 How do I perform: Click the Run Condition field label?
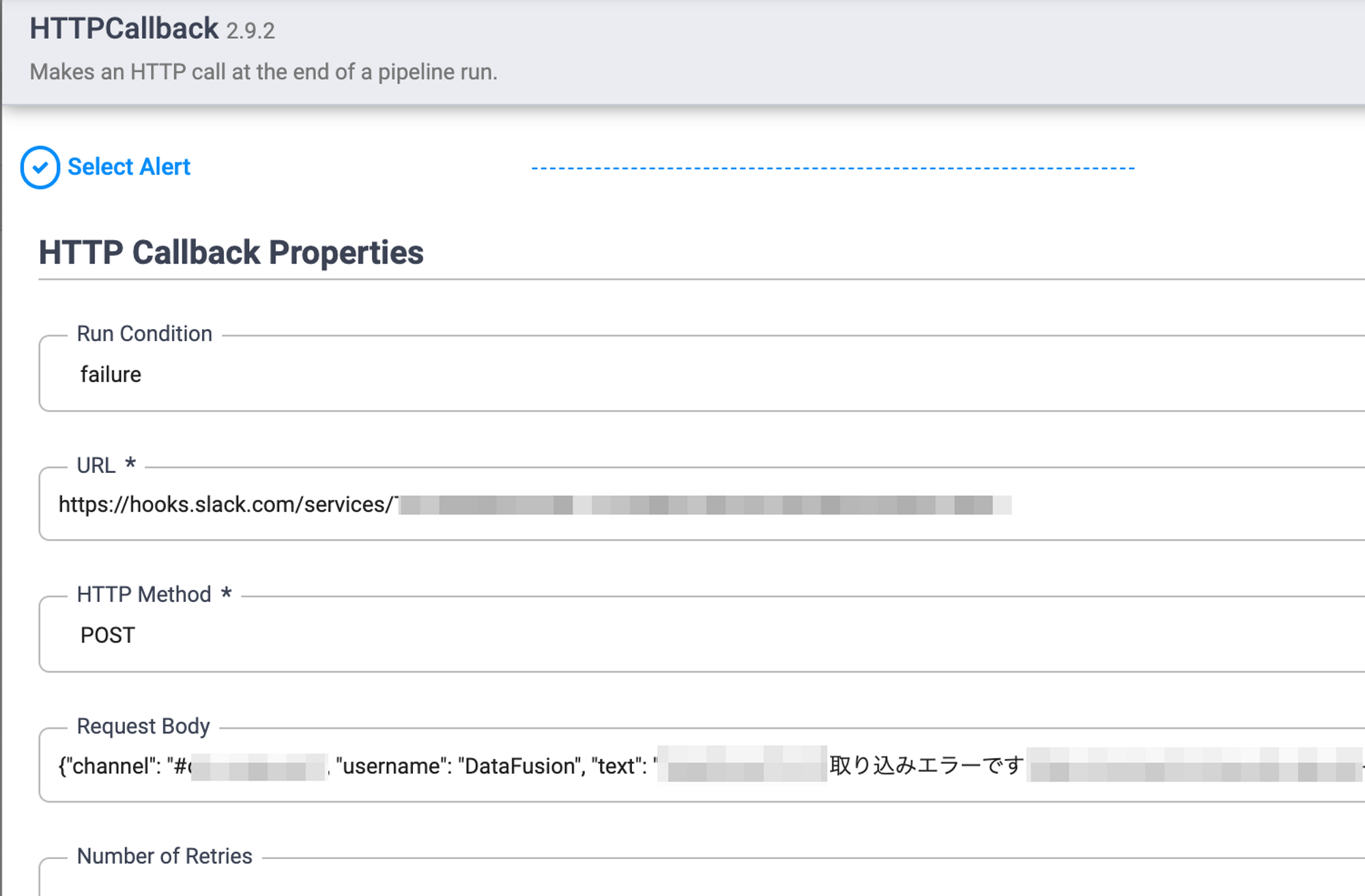(x=144, y=334)
